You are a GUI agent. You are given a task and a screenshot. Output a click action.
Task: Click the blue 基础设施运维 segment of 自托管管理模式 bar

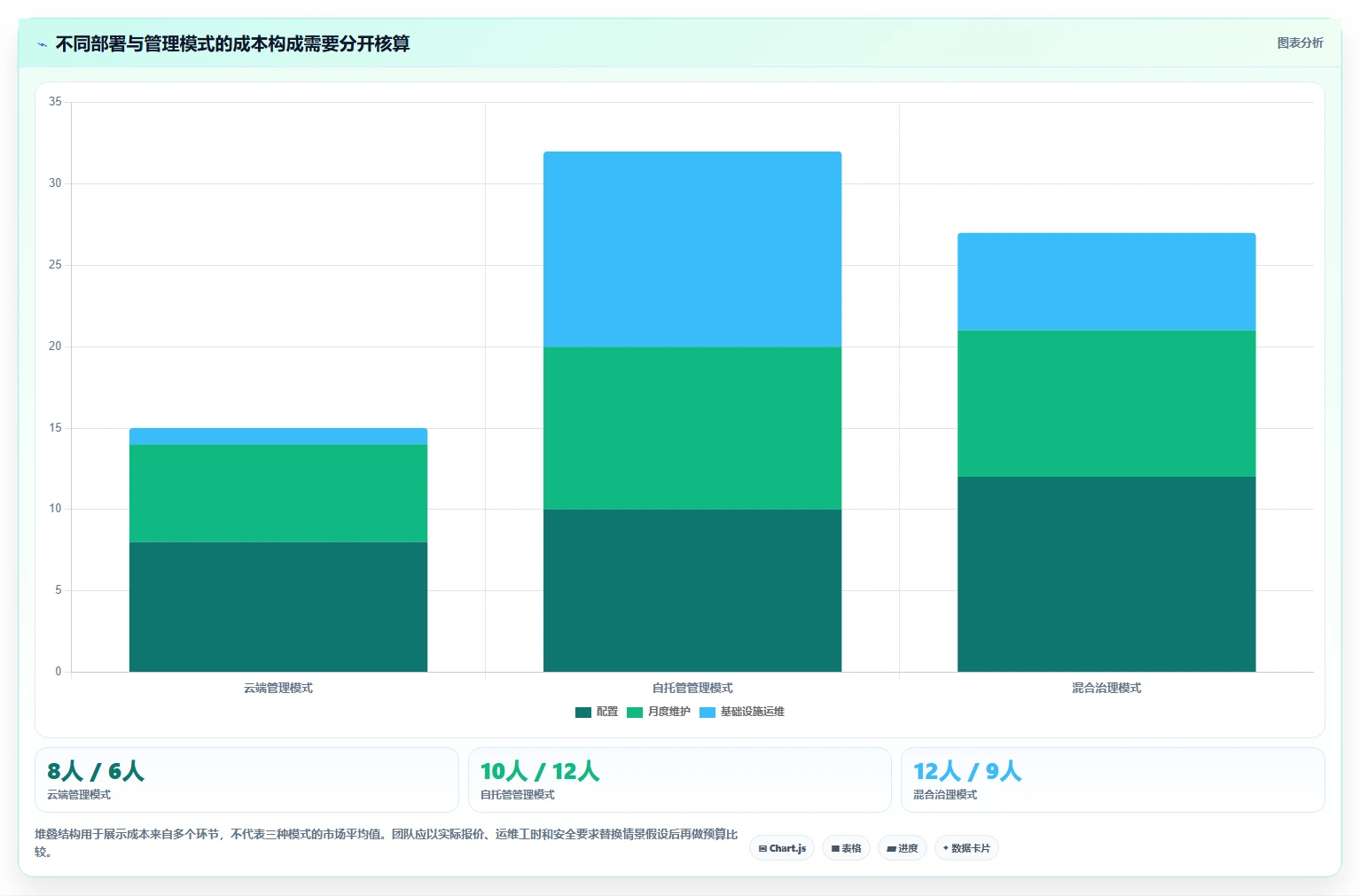(x=692, y=249)
